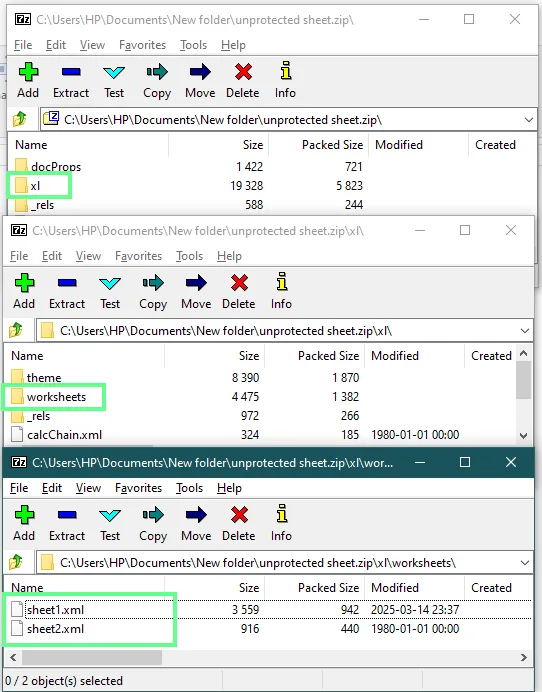Open File menu in worksheets window
Screen dimensions: 542x692
[19, 488]
